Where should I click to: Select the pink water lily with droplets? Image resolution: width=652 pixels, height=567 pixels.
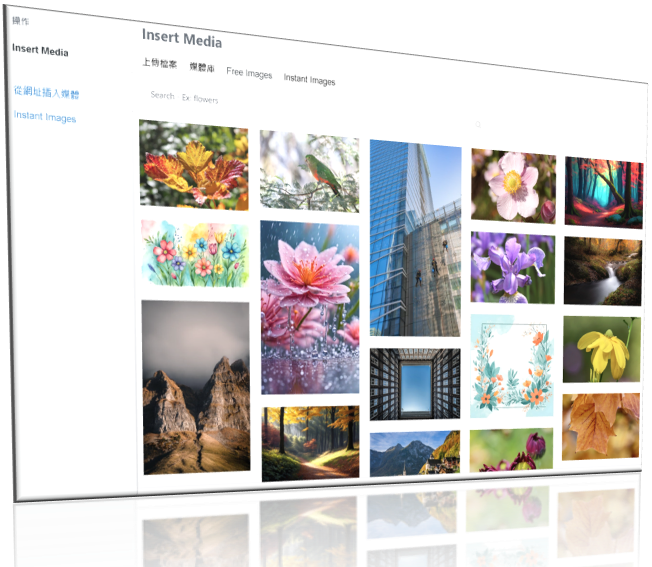click(309, 306)
